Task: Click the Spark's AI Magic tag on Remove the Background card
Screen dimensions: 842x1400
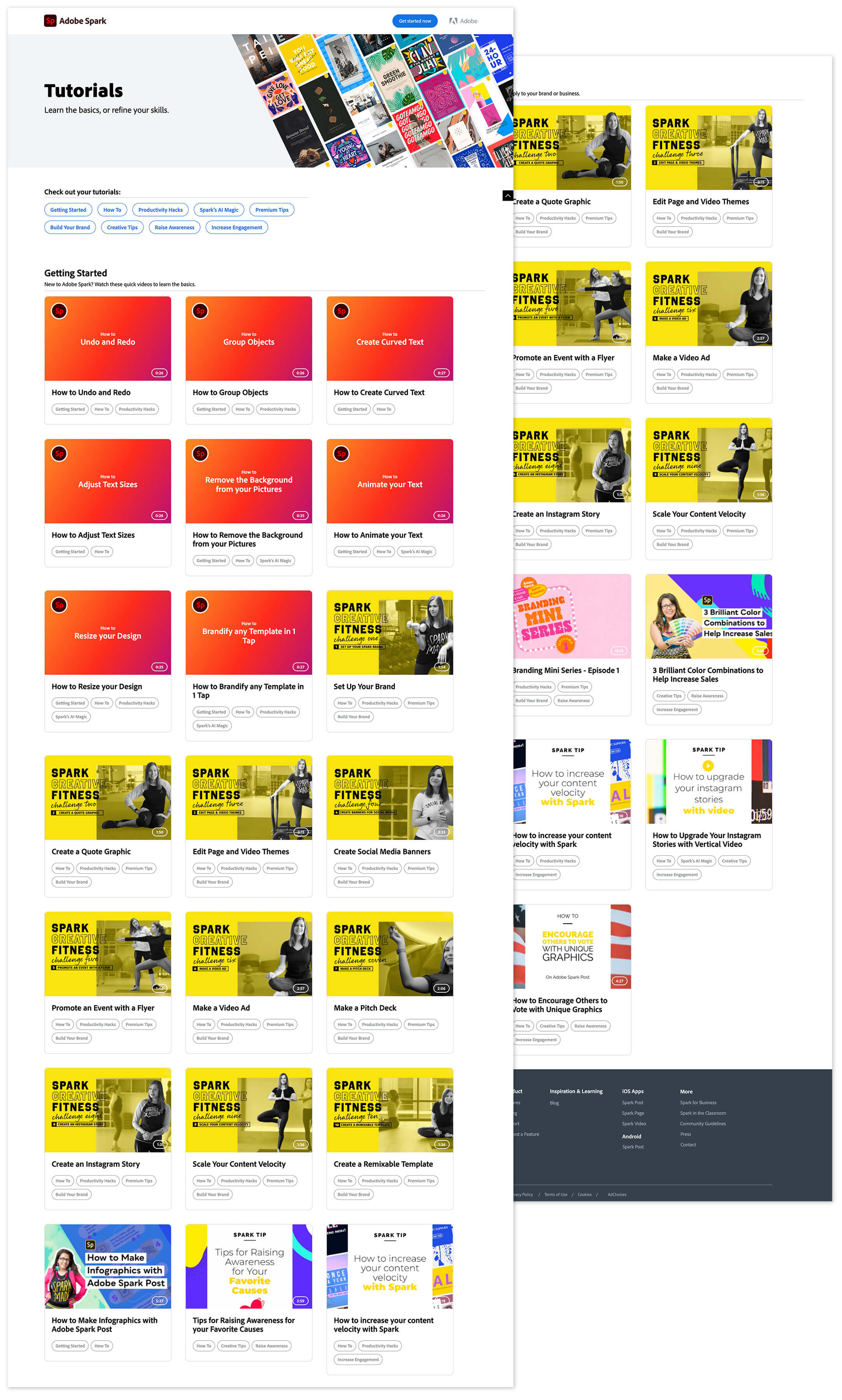Action: [x=275, y=560]
